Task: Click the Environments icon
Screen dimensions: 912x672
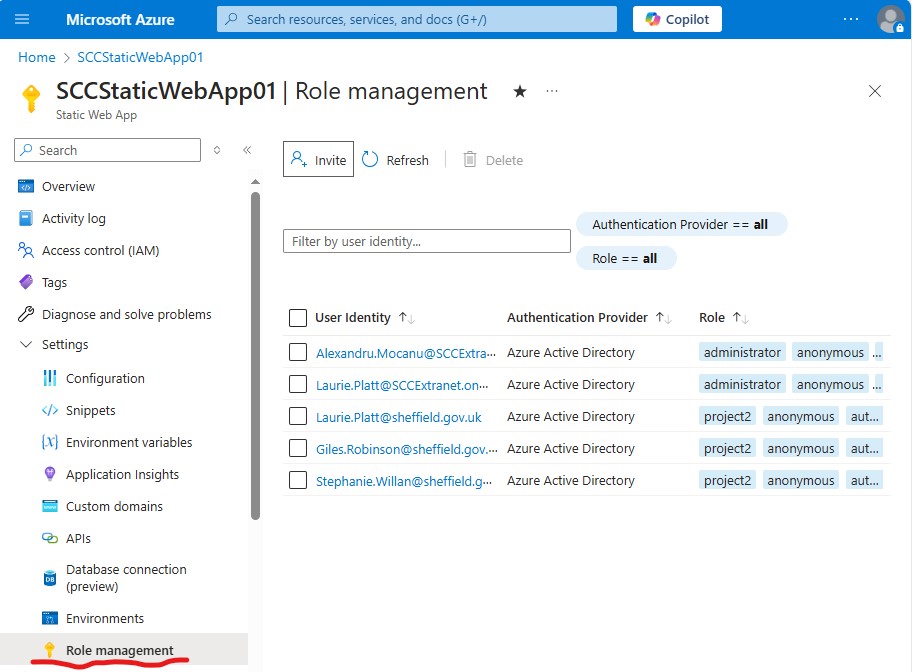Action: tap(50, 618)
